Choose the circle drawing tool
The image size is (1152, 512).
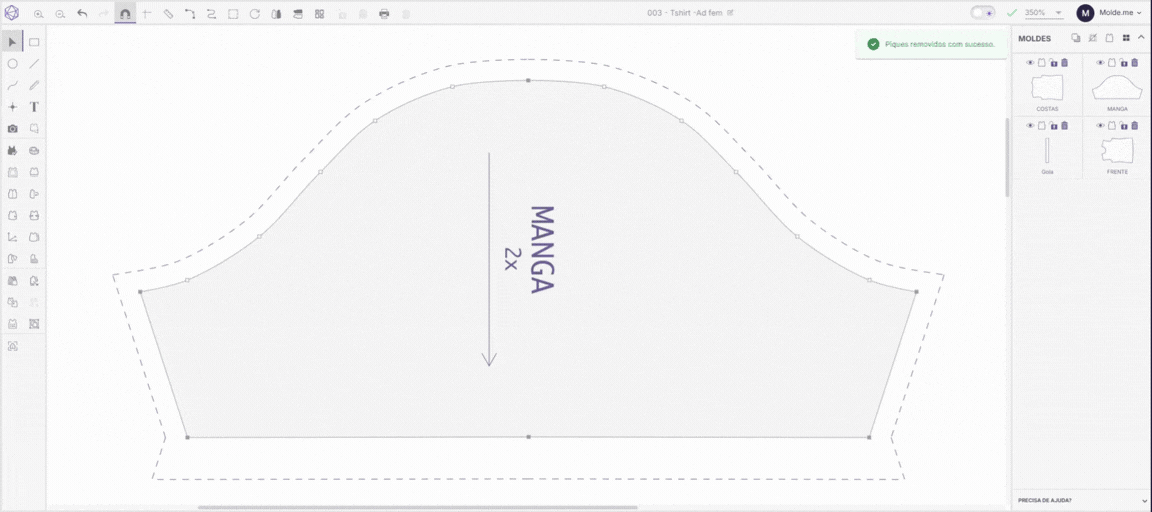click(x=12, y=64)
